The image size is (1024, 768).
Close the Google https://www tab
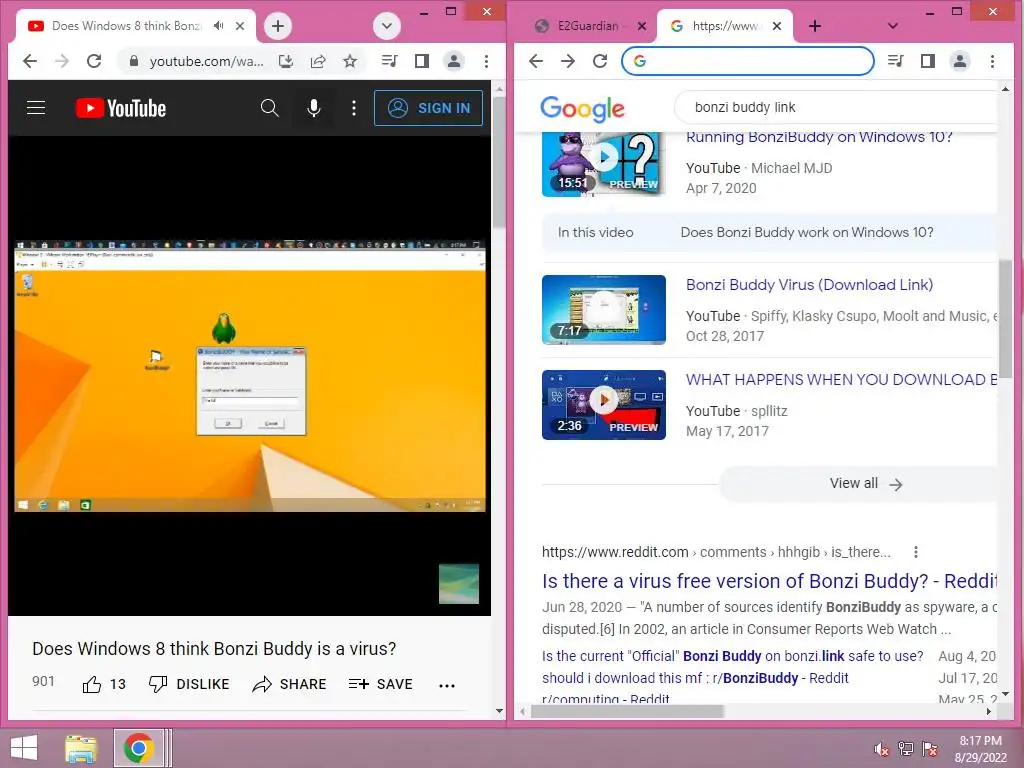click(776, 26)
